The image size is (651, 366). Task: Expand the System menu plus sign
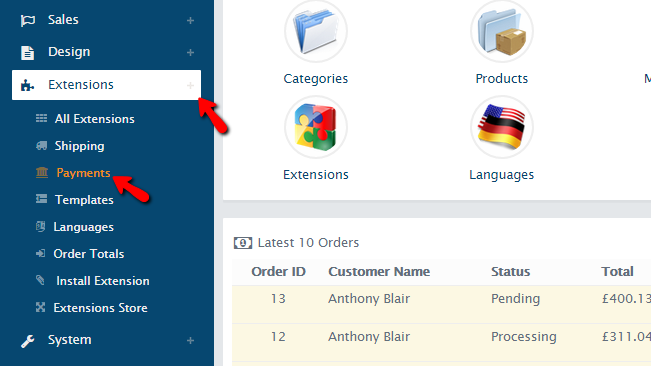(x=190, y=341)
